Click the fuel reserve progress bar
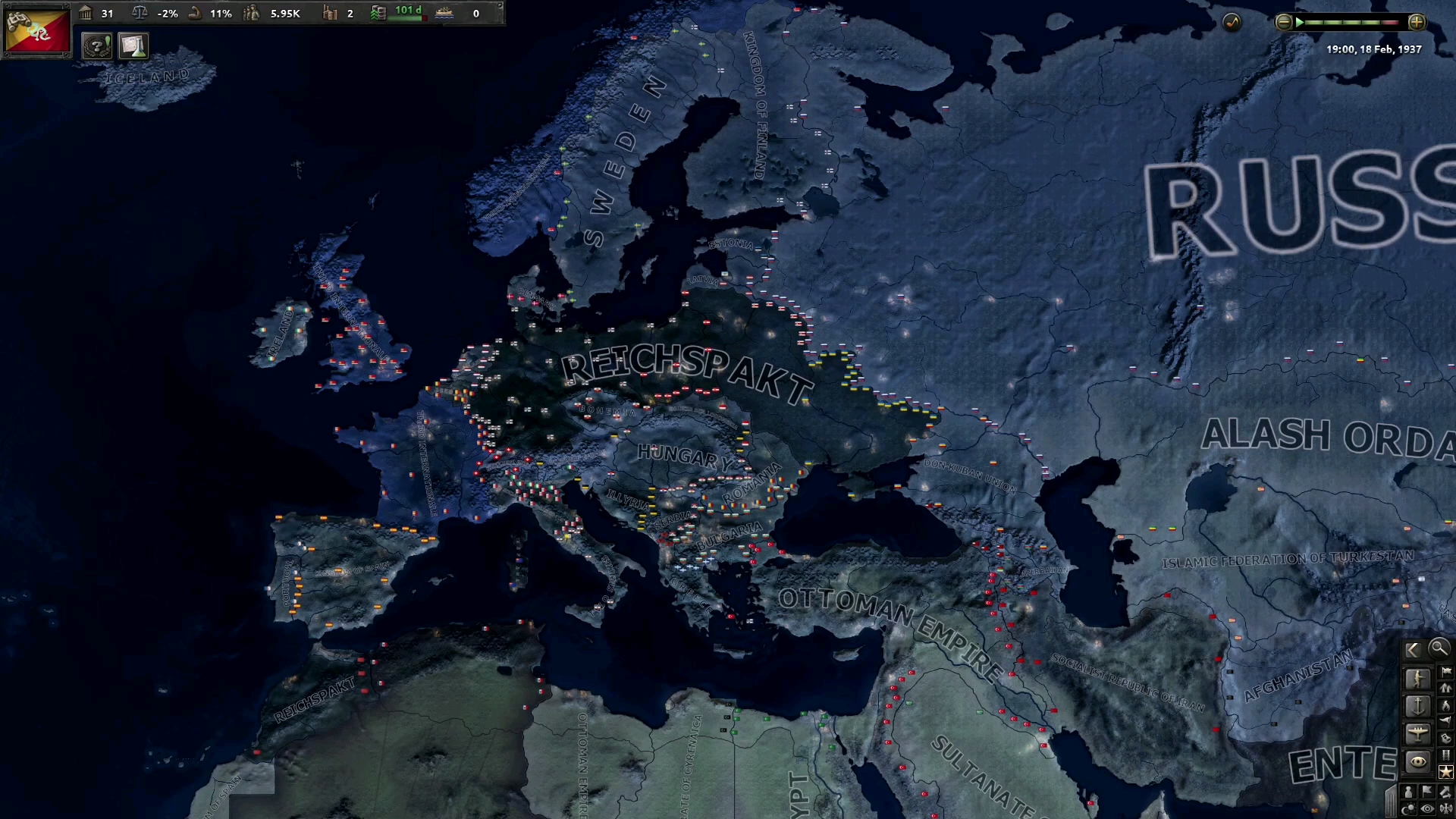 (408, 18)
